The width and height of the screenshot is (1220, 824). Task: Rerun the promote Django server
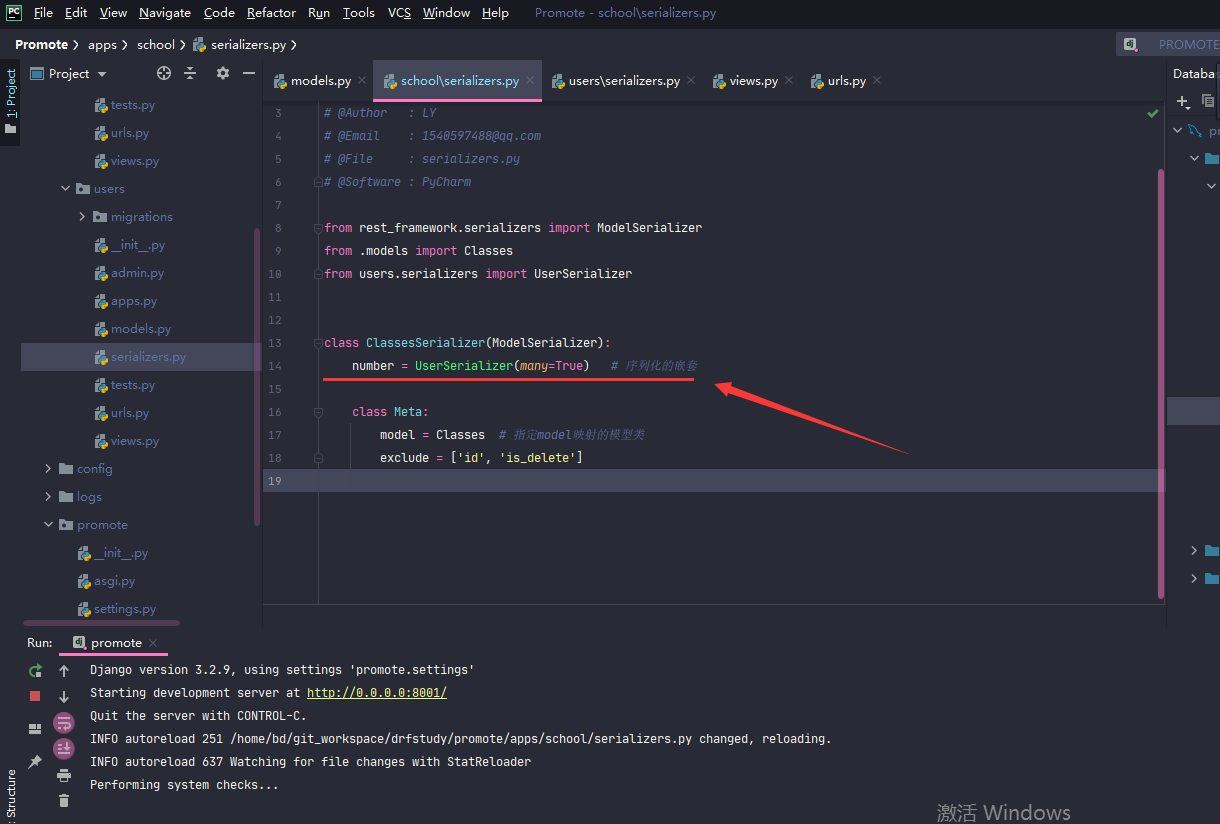click(35, 671)
